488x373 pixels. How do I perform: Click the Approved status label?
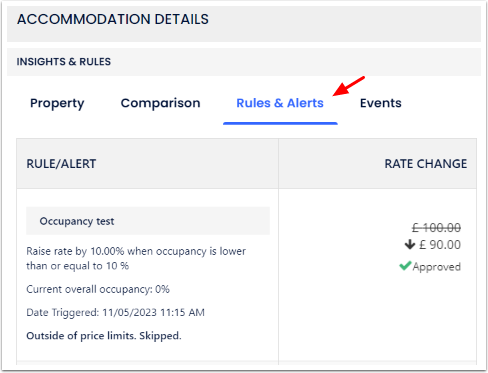click(437, 267)
